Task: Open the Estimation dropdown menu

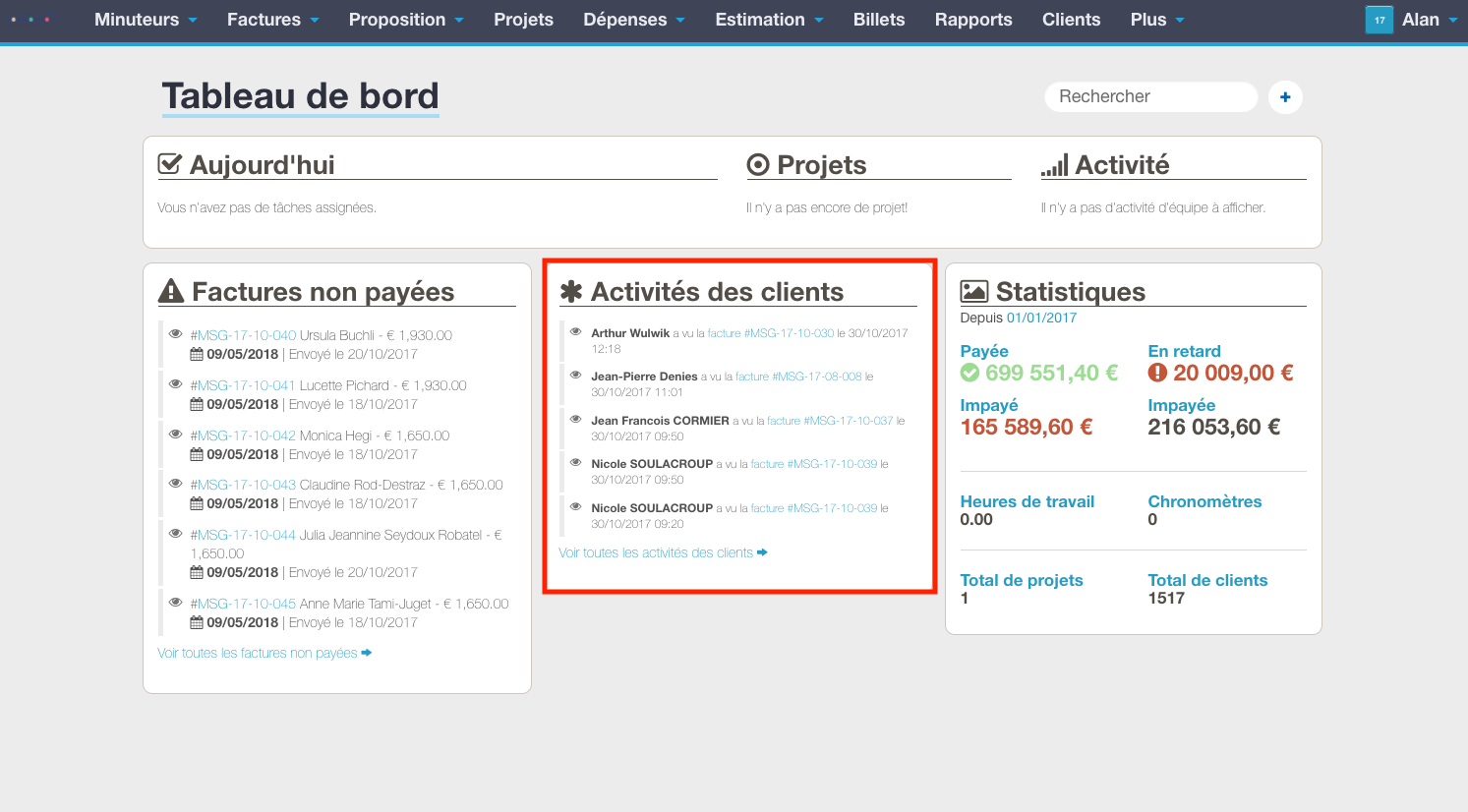Action: (769, 20)
